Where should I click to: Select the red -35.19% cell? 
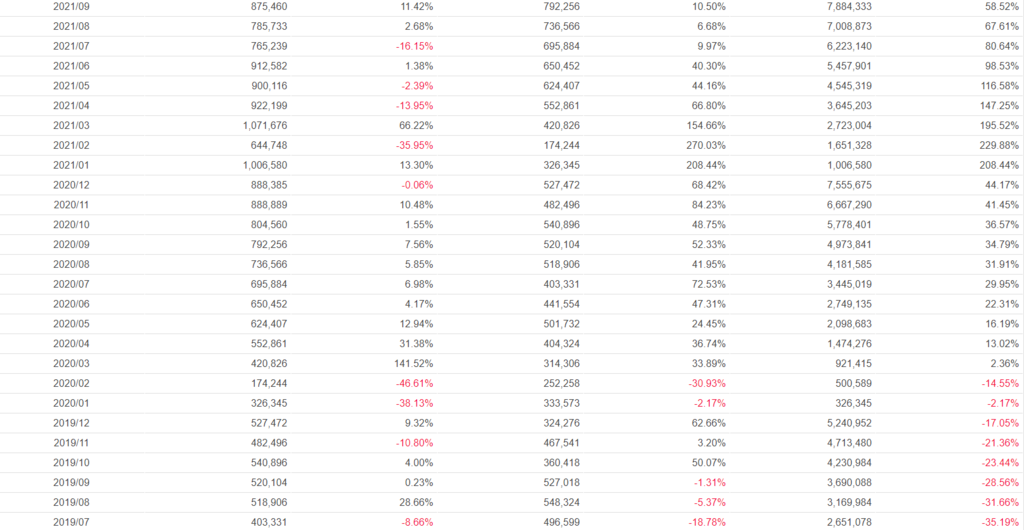pyautogui.click(x=997, y=521)
